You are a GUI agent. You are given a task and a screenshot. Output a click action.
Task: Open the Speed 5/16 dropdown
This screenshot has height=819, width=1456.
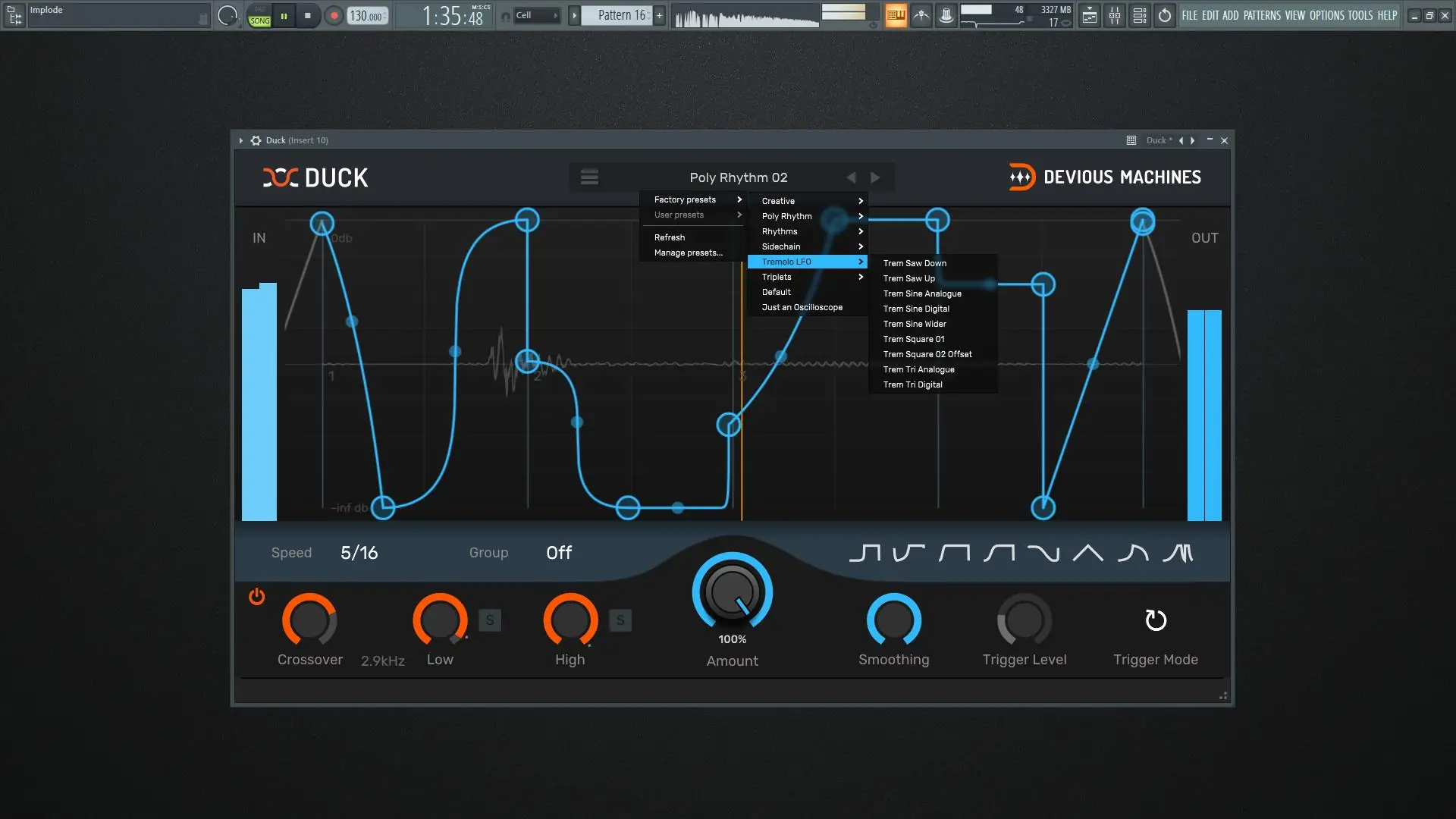[359, 553]
